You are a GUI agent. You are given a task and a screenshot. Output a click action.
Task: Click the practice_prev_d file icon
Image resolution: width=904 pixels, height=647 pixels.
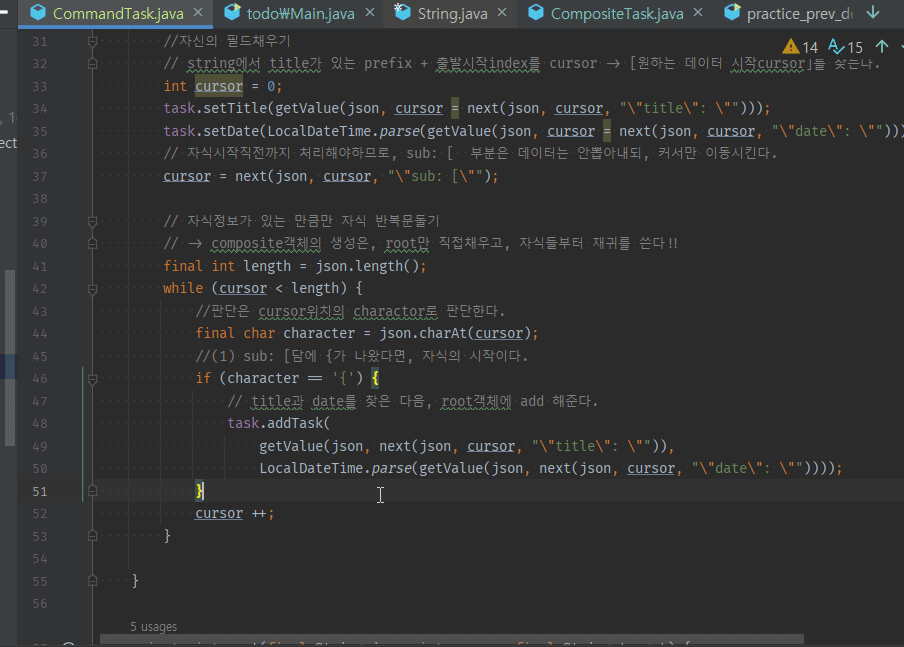click(x=732, y=12)
